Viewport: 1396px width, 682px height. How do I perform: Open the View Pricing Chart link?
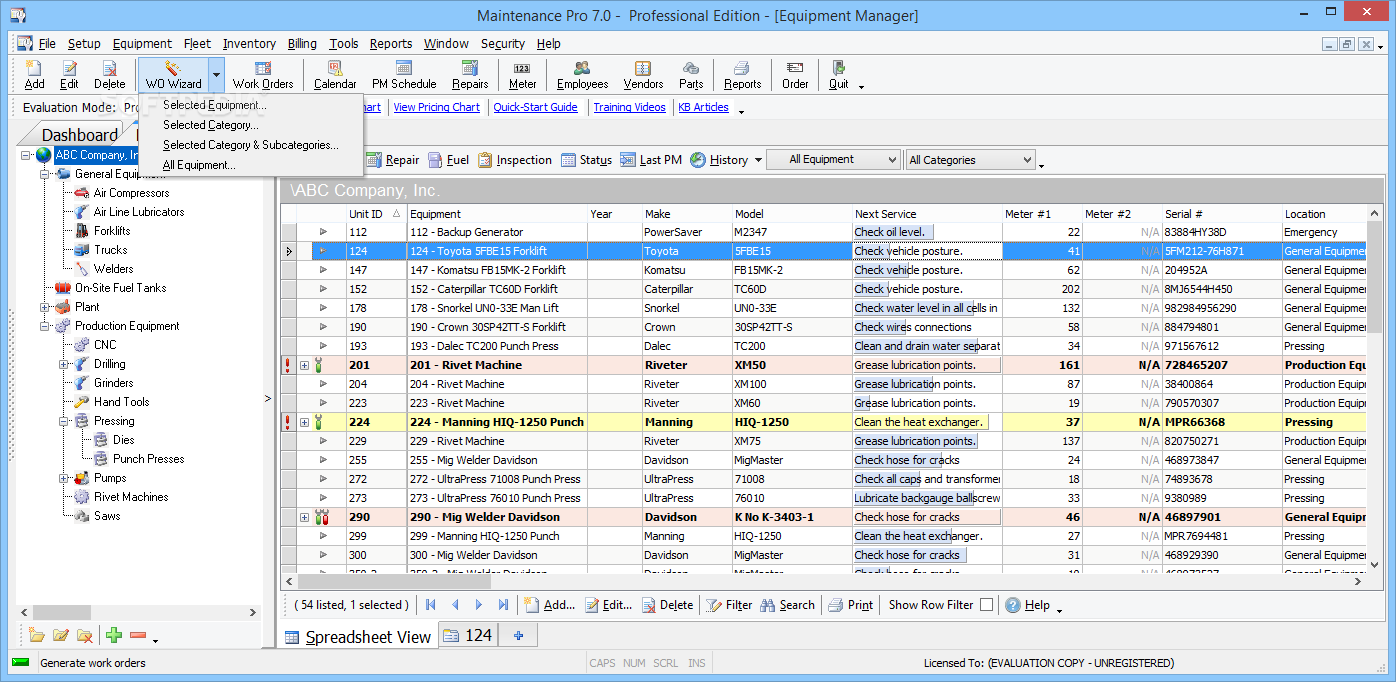[437, 107]
